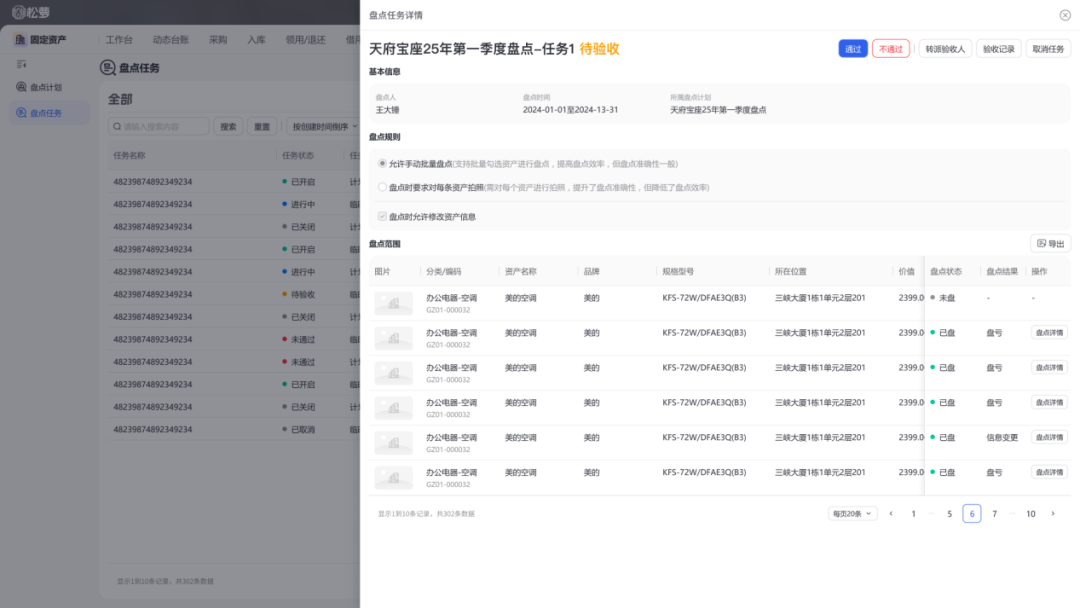Screen dimensions: 1080x608
Task: Click the red 不通过 button
Action: pos(890,48)
